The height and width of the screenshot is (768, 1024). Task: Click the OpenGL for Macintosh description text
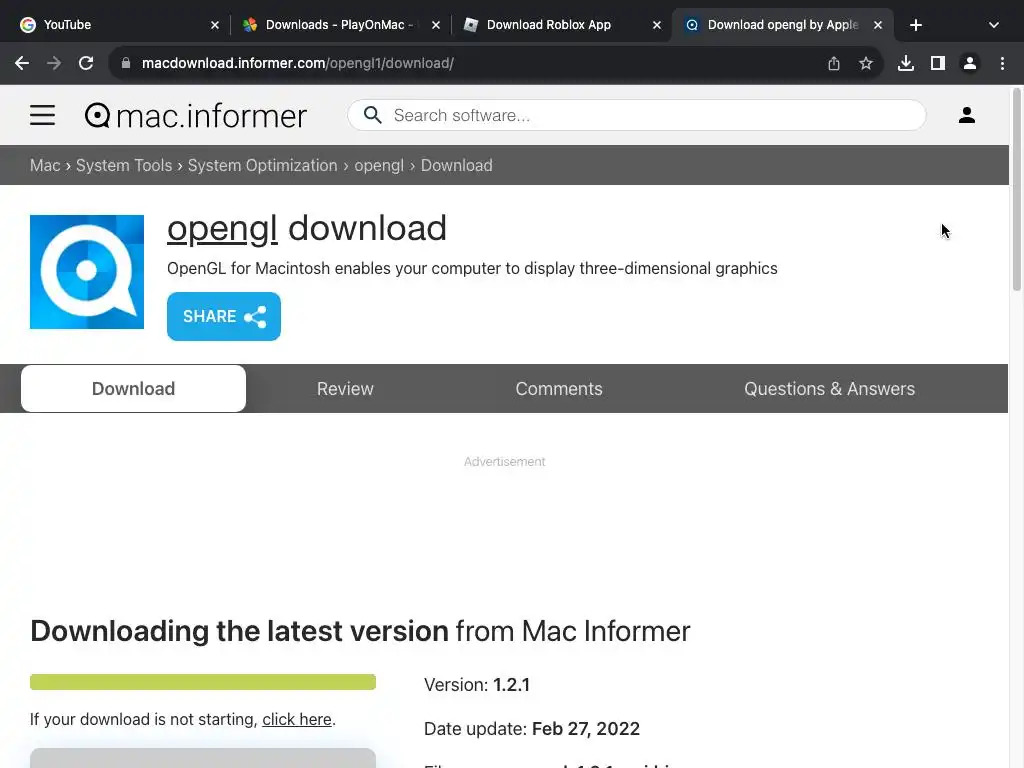click(472, 268)
